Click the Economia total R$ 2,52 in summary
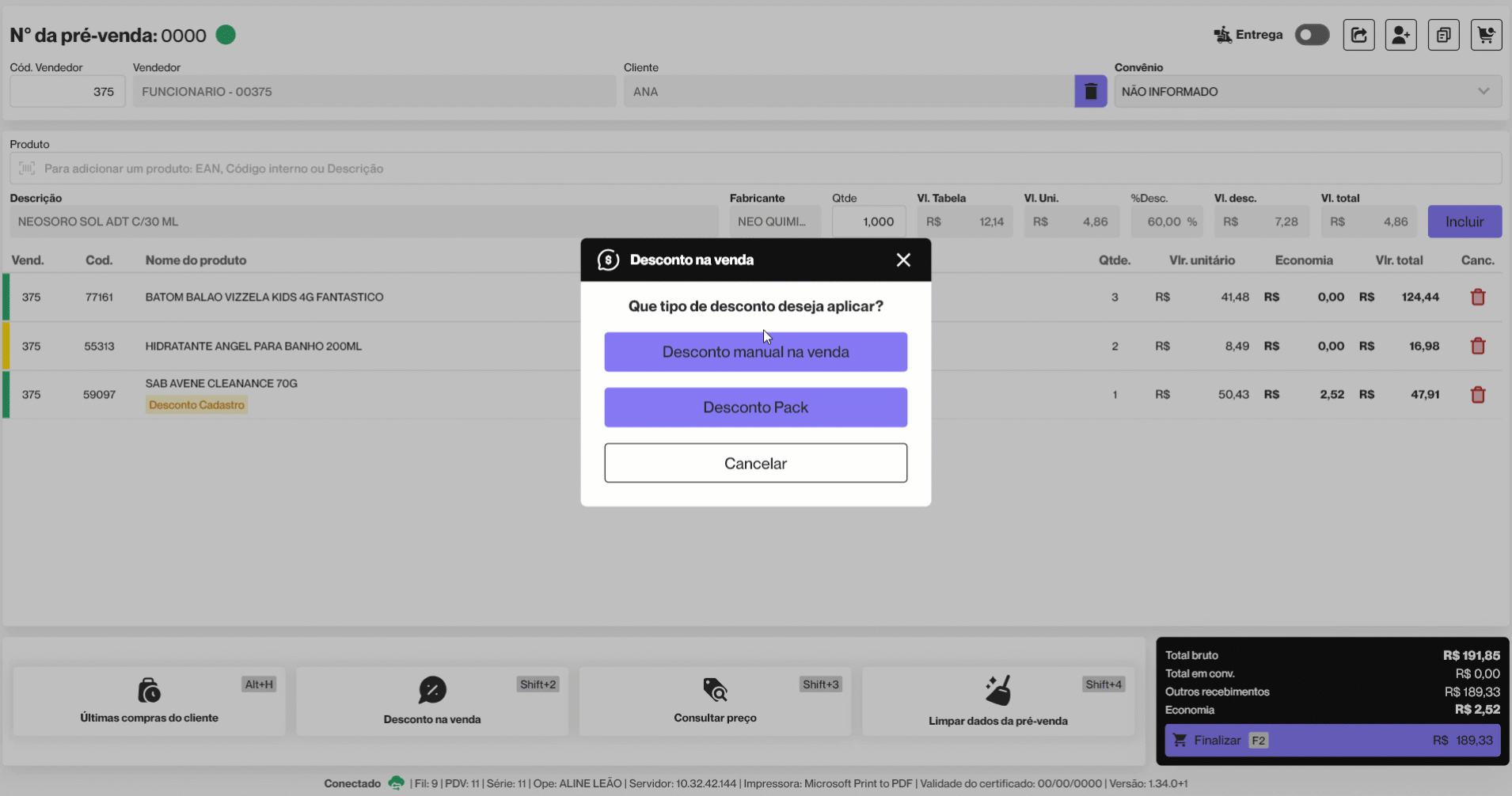 (x=1477, y=710)
